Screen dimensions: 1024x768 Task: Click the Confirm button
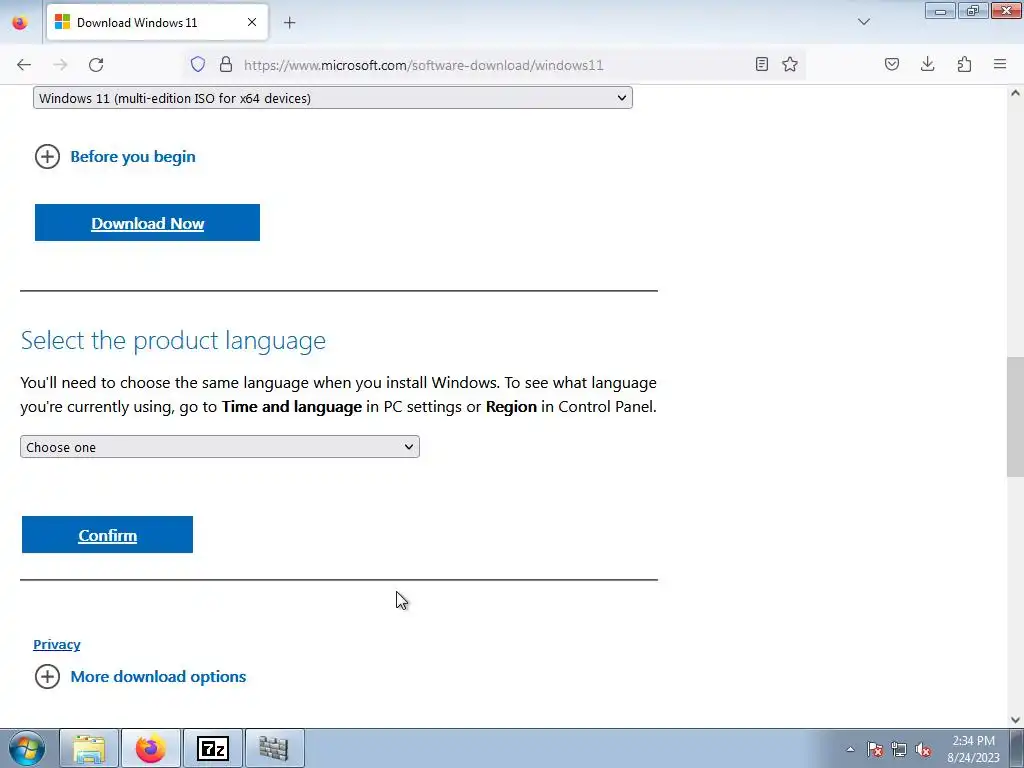tap(107, 535)
